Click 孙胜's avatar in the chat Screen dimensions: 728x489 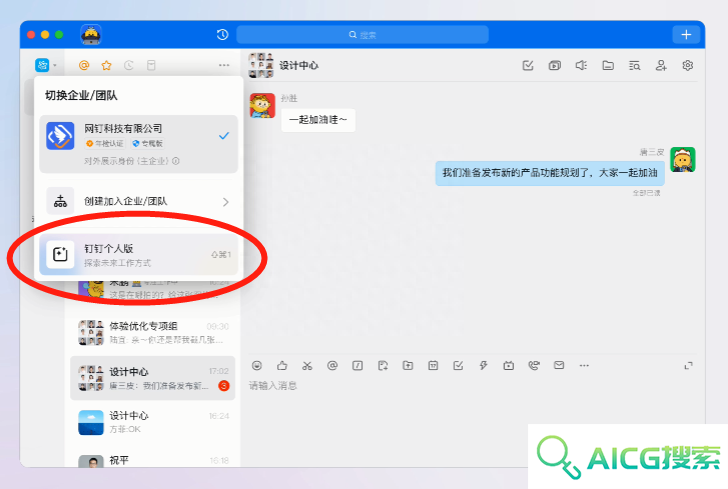(x=262, y=105)
